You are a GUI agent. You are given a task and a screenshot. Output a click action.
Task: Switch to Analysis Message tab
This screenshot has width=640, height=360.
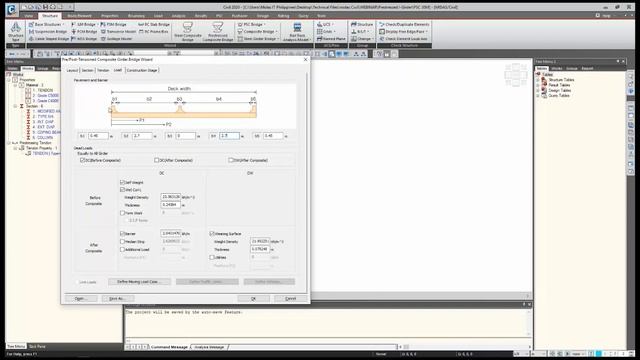(x=209, y=347)
